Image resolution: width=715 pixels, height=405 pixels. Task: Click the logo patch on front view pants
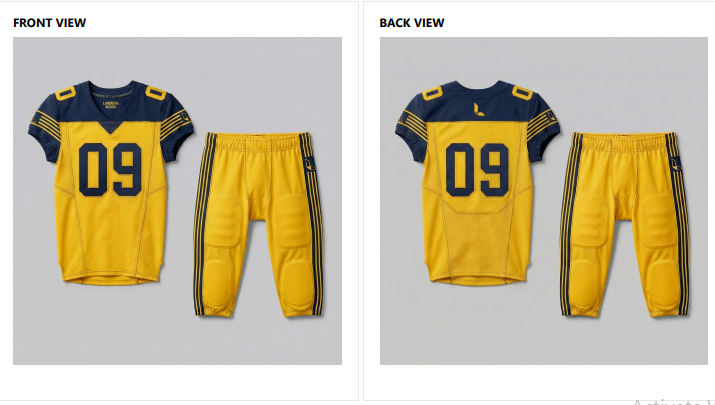point(310,164)
